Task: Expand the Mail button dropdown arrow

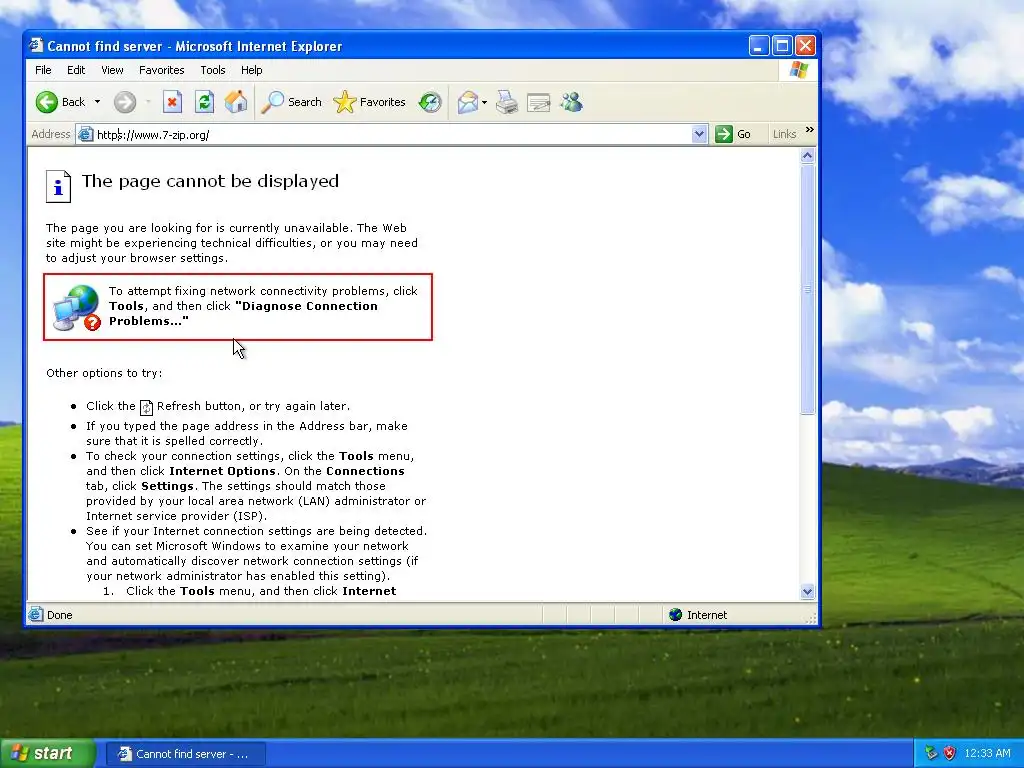Action: (485, 102)
